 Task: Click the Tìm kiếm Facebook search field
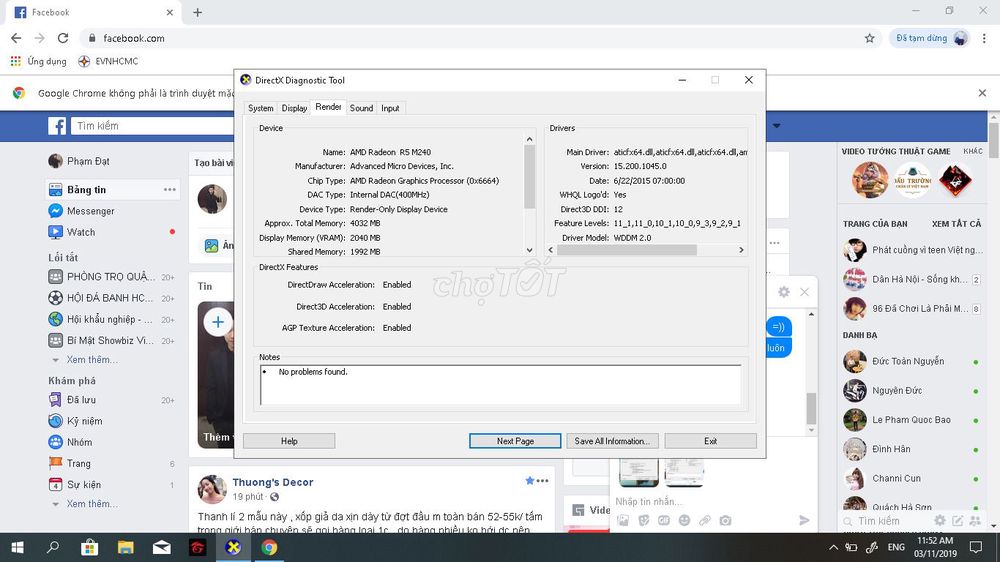point(153,126)
